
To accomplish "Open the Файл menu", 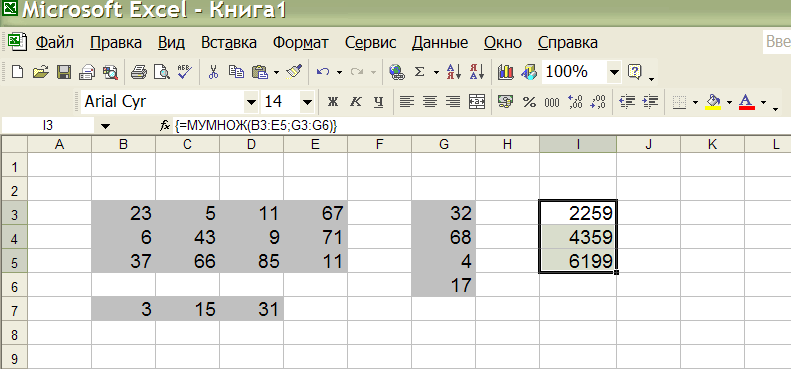I will pos(54,42).
